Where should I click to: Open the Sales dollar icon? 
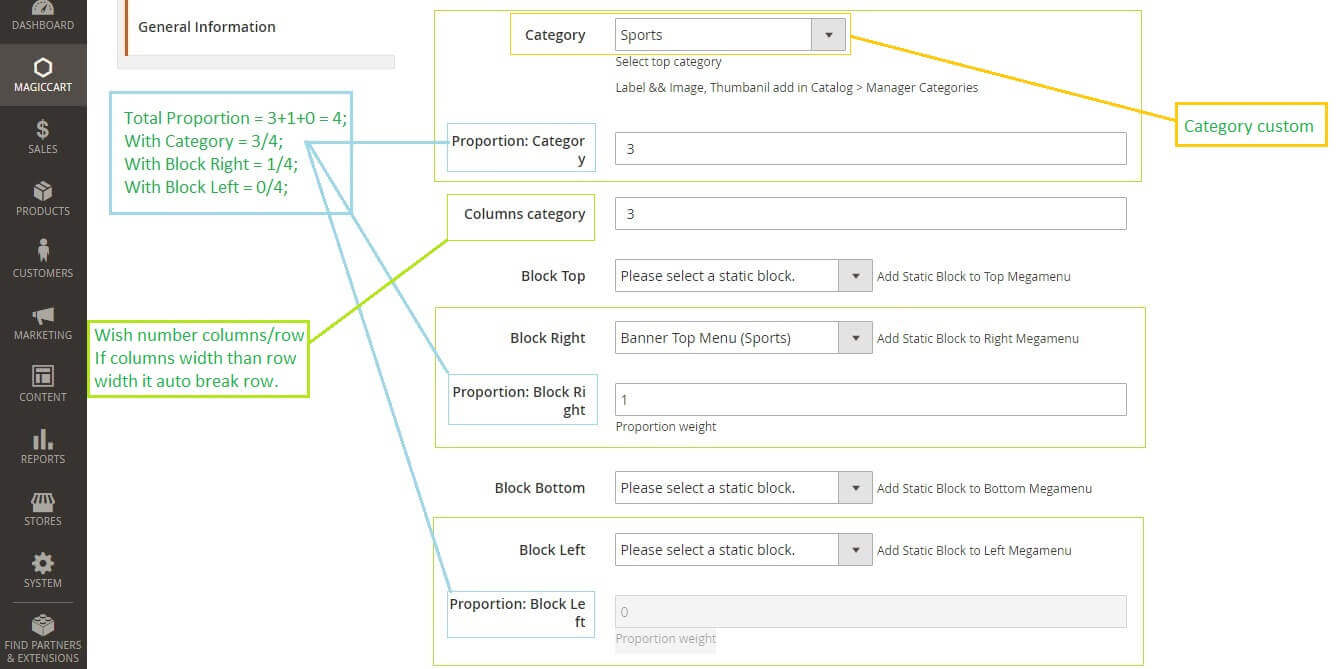[43, 130]
